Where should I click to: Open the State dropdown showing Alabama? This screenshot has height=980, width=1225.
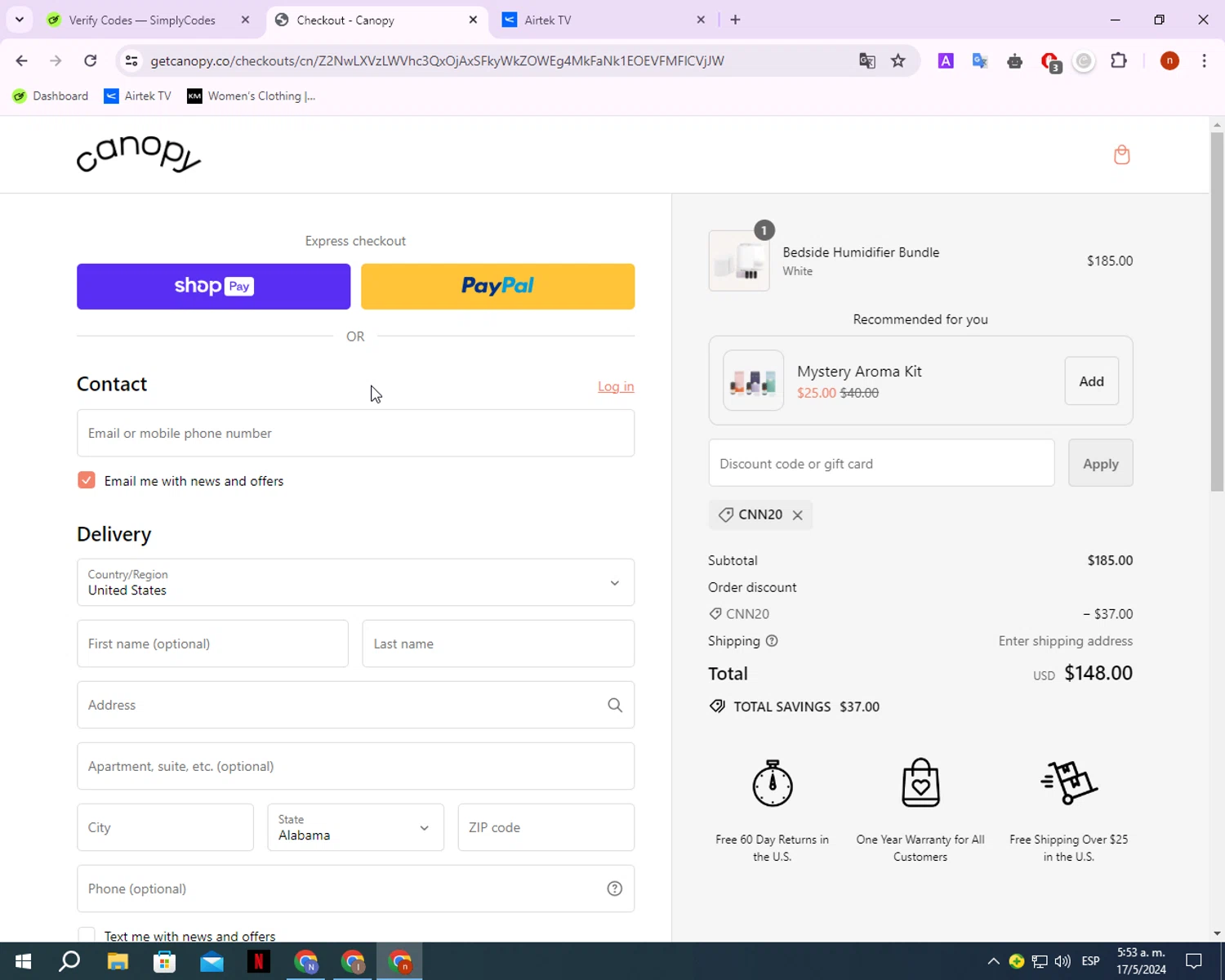point(355,827)
